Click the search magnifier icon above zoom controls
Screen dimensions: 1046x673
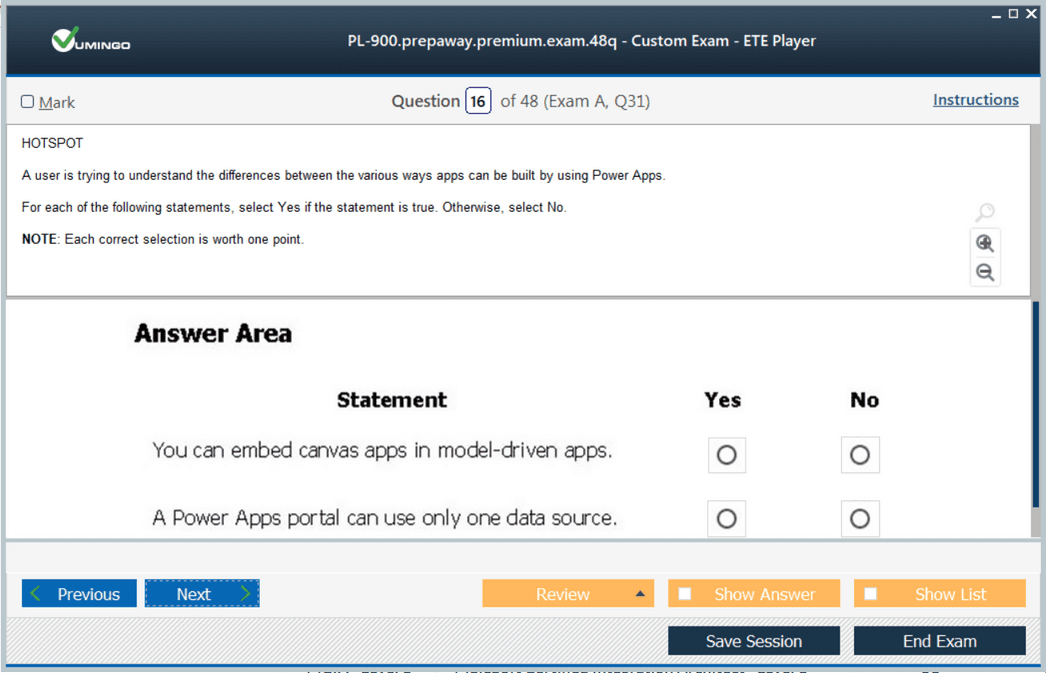(985, 212)
